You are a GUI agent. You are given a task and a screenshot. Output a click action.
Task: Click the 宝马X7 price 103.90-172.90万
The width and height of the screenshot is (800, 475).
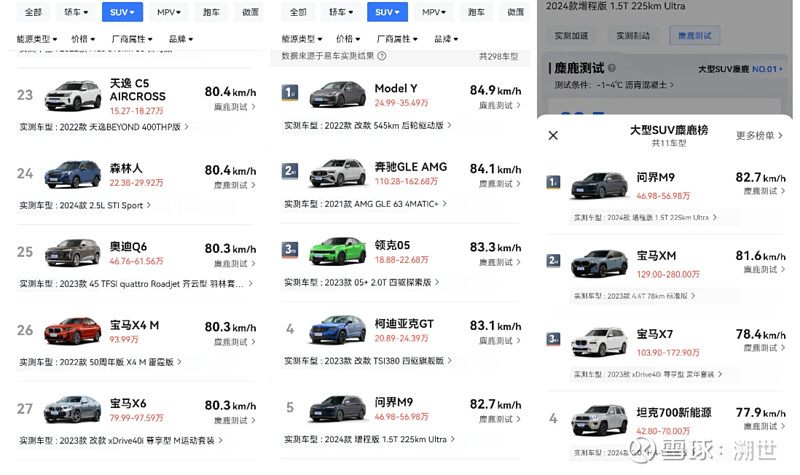pos(668,353)
